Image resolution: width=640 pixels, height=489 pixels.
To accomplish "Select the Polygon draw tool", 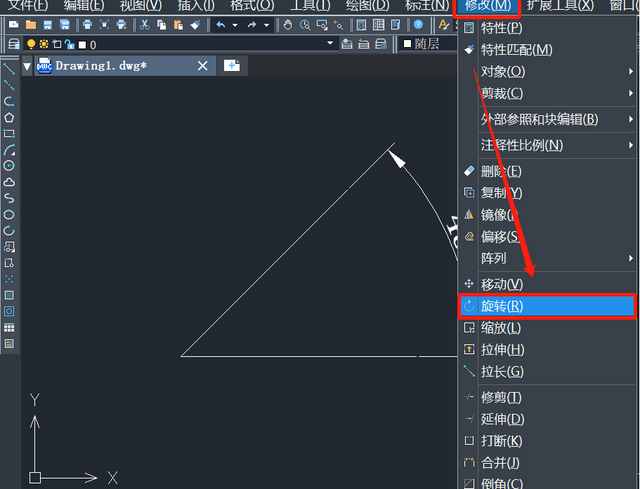I will pyautogui.click(x=9, y=118).
